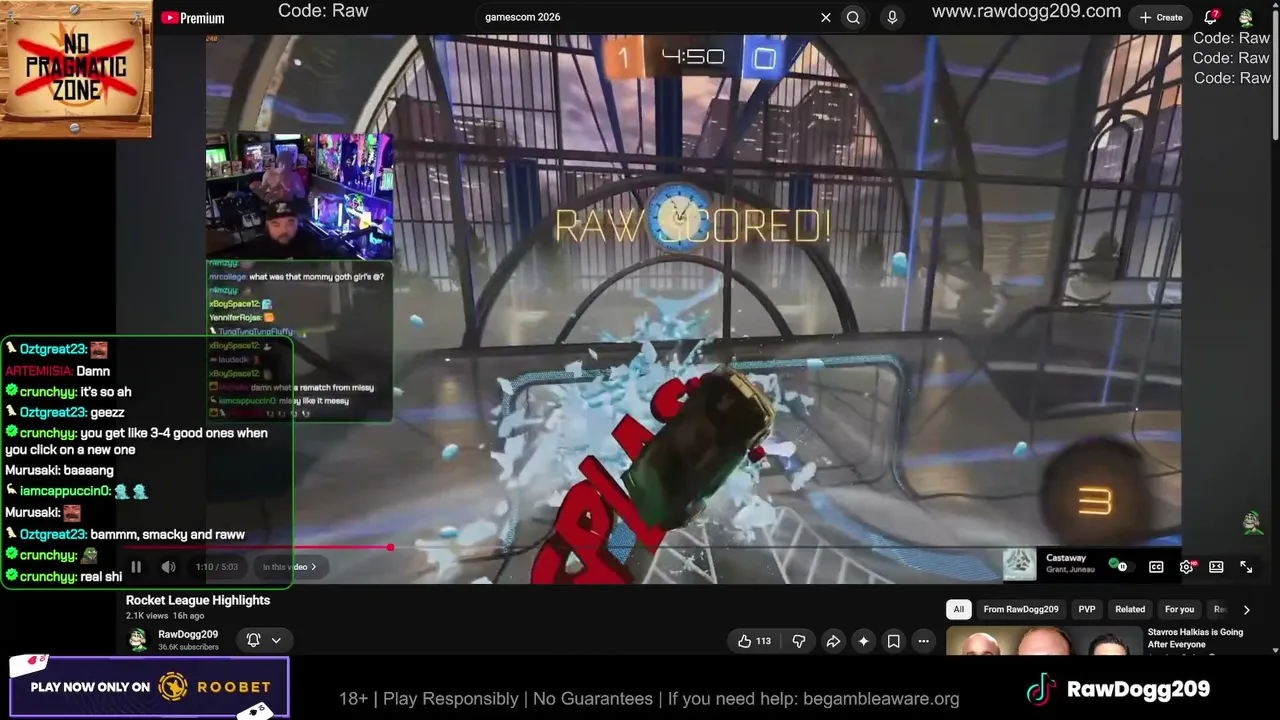Click the 'Rocket League Highlights' video title

(x=198, y=600)
